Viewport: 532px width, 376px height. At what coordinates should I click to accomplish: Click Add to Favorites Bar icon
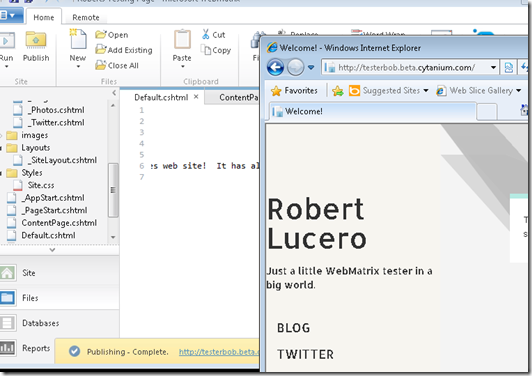[x=338, y=91]
